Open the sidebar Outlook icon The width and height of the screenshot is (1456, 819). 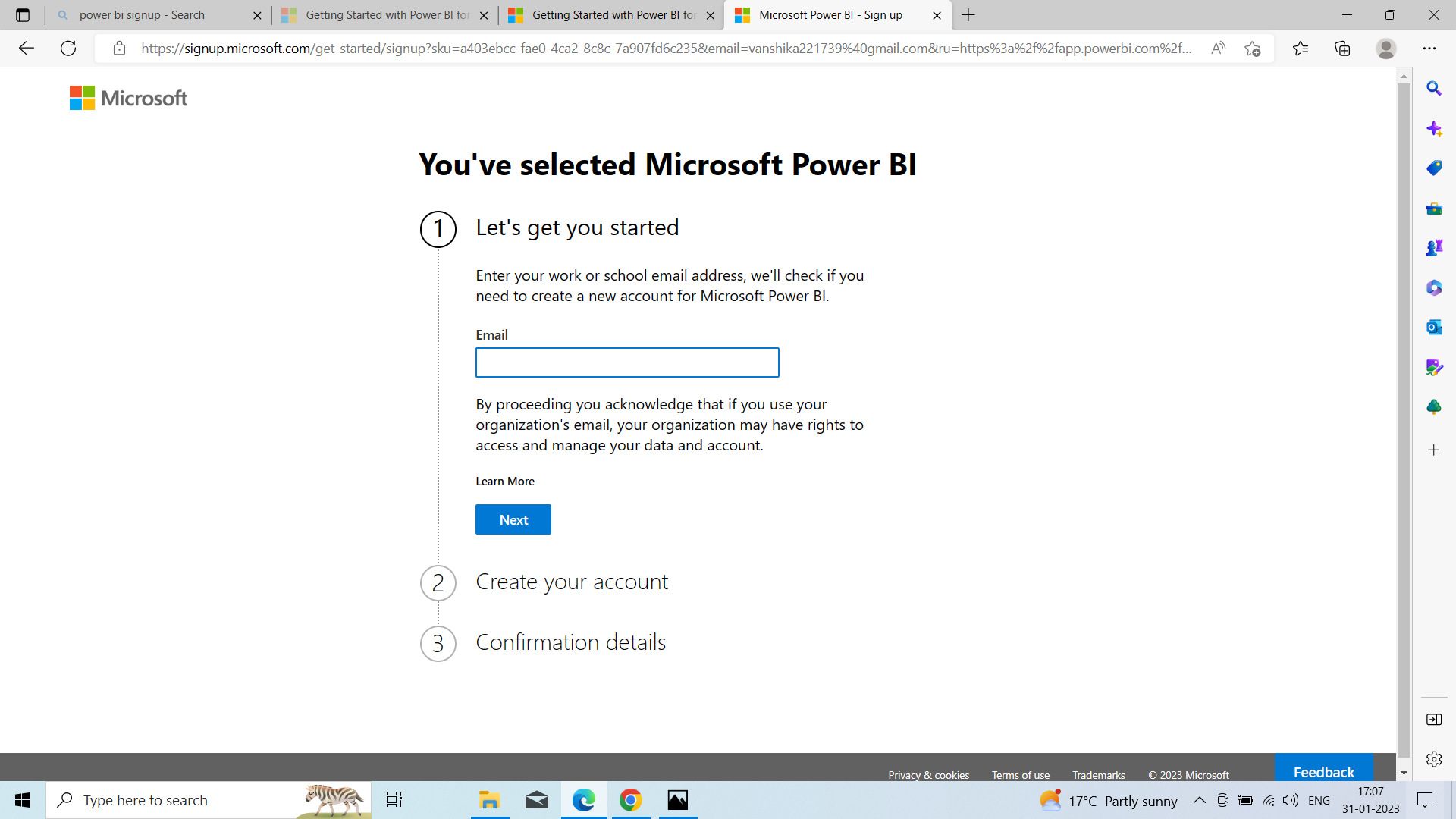point(1433,328)
